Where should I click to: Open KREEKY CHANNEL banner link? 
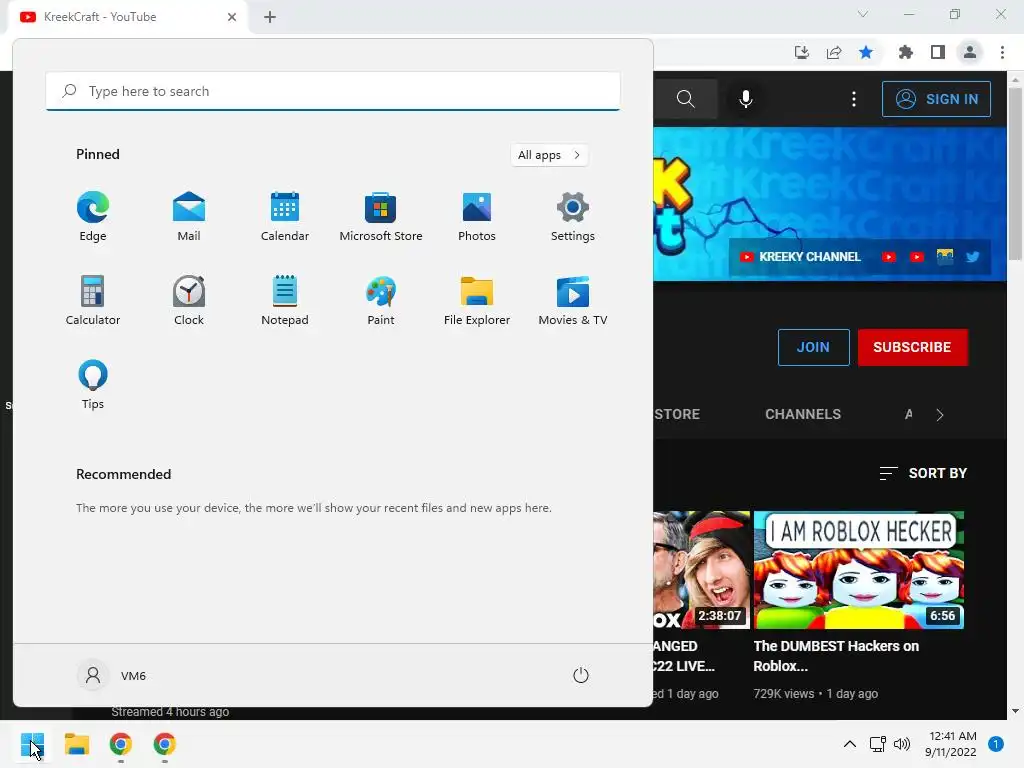[x=800, y=257]
